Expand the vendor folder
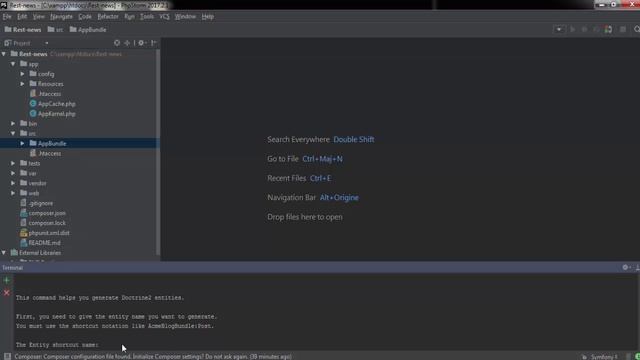This screenshot has width=640, height=360. [x=13, y=183]
